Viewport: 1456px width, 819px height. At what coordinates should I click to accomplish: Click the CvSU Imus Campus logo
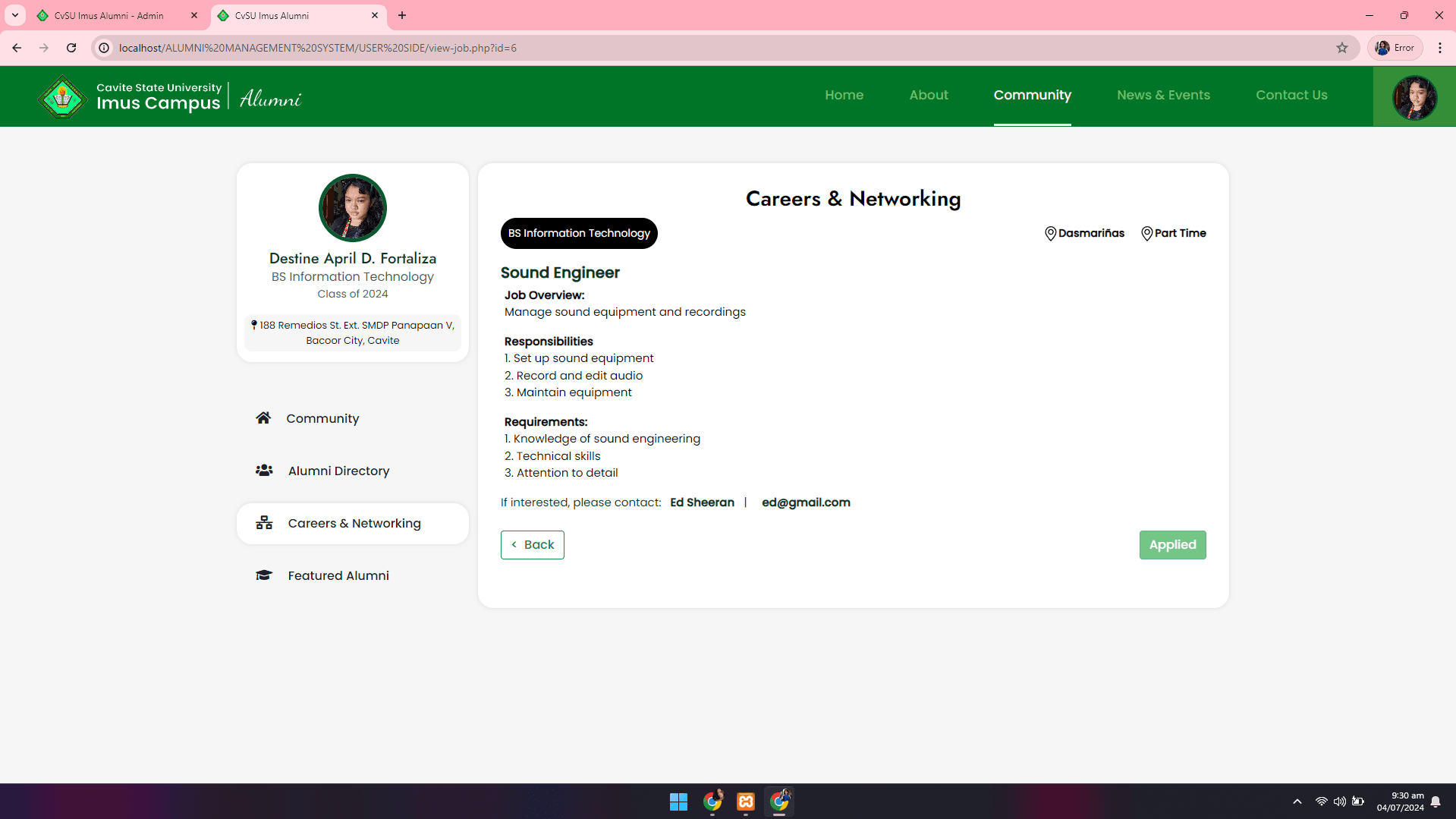point(62,96)
